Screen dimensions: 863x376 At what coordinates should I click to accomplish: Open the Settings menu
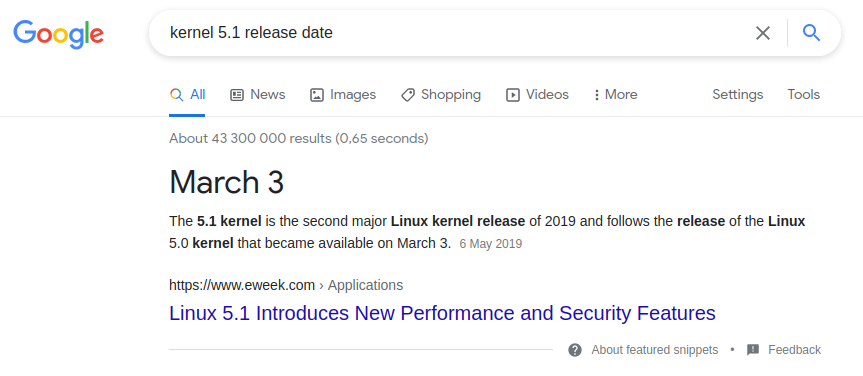click(738, 95)
